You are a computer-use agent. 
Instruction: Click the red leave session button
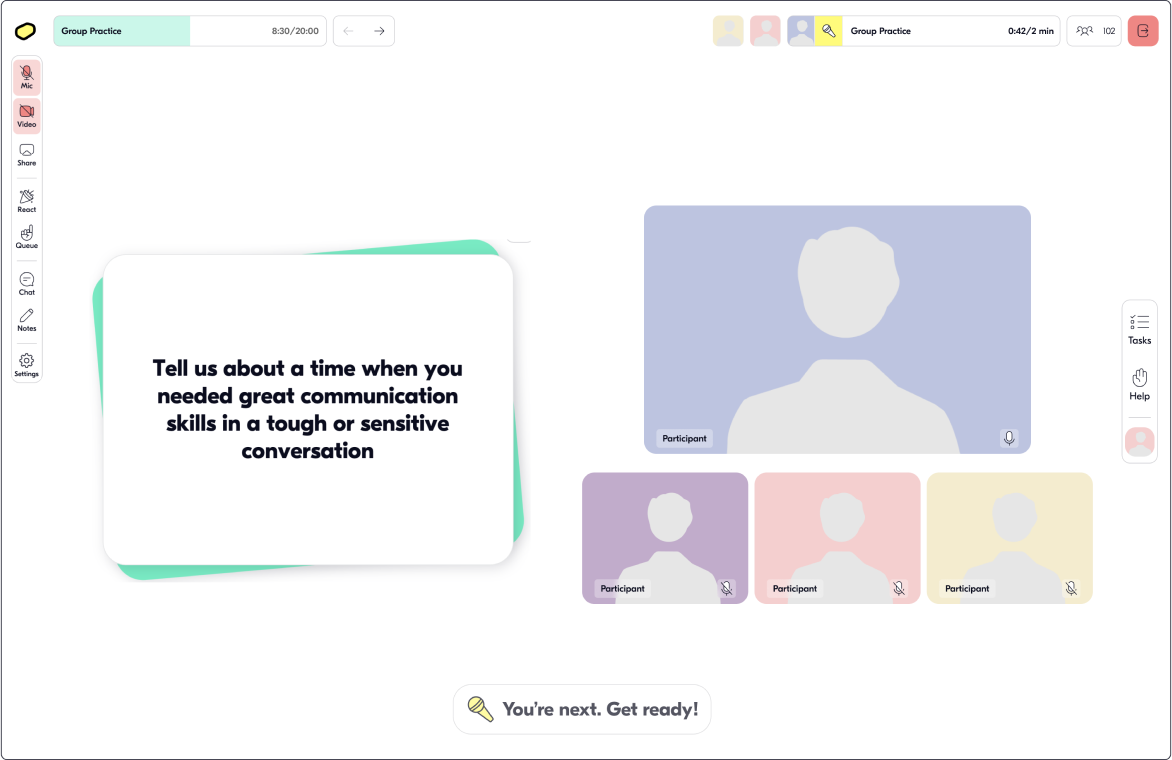(1143, 31)
